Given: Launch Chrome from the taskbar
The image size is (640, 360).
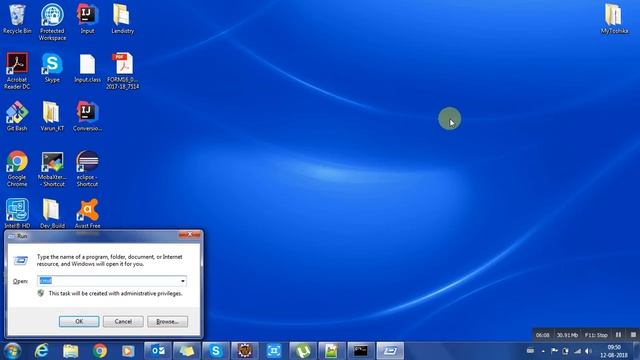Looking at the screenshot, I should [100, 351].
